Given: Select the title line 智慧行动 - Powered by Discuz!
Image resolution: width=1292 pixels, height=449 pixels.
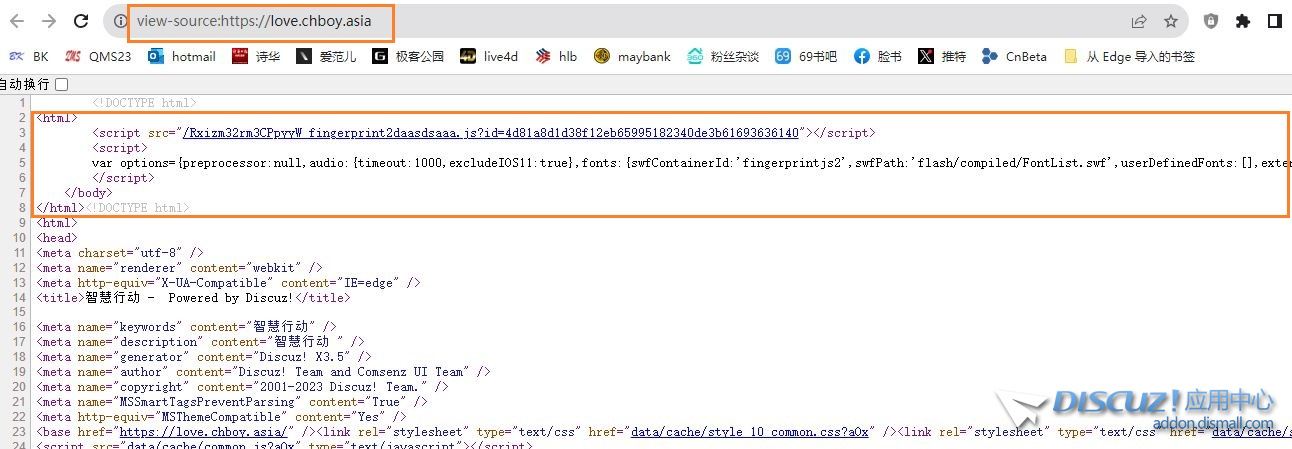Looking at the screenshot, I should tap(194, 297).
